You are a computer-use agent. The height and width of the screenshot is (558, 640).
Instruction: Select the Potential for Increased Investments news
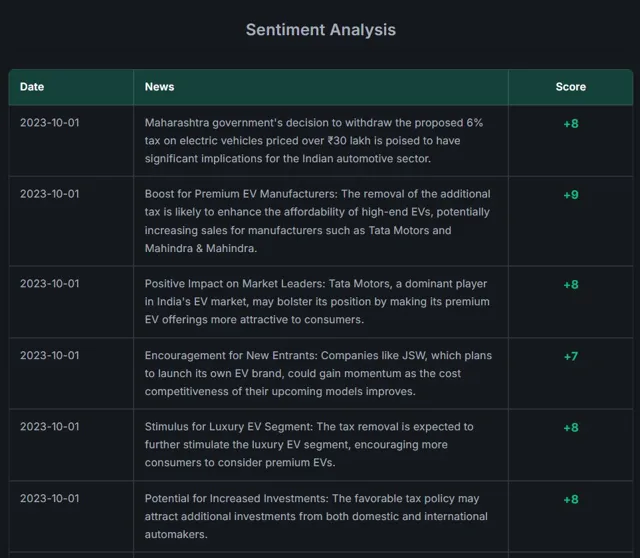pyautogui.click(x=316, y=516)
